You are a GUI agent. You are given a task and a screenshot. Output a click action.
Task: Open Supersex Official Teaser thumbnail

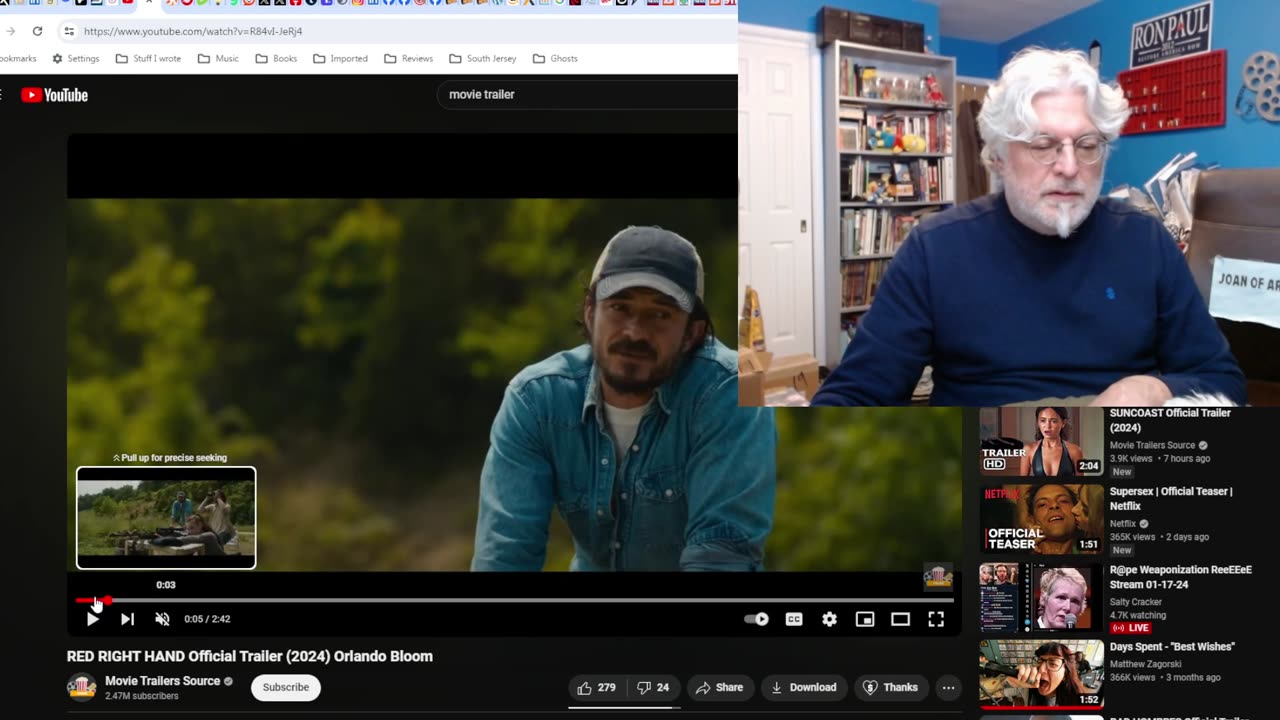coord(1041,519)
